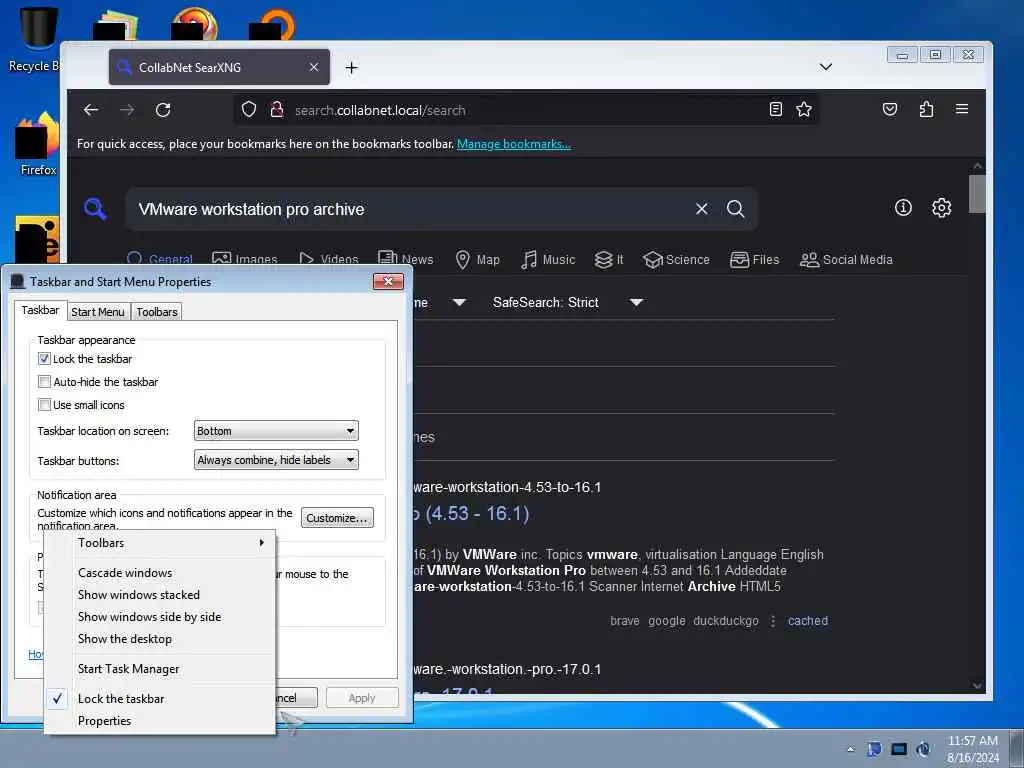Select the Files search category

click(x=754, y=259)
